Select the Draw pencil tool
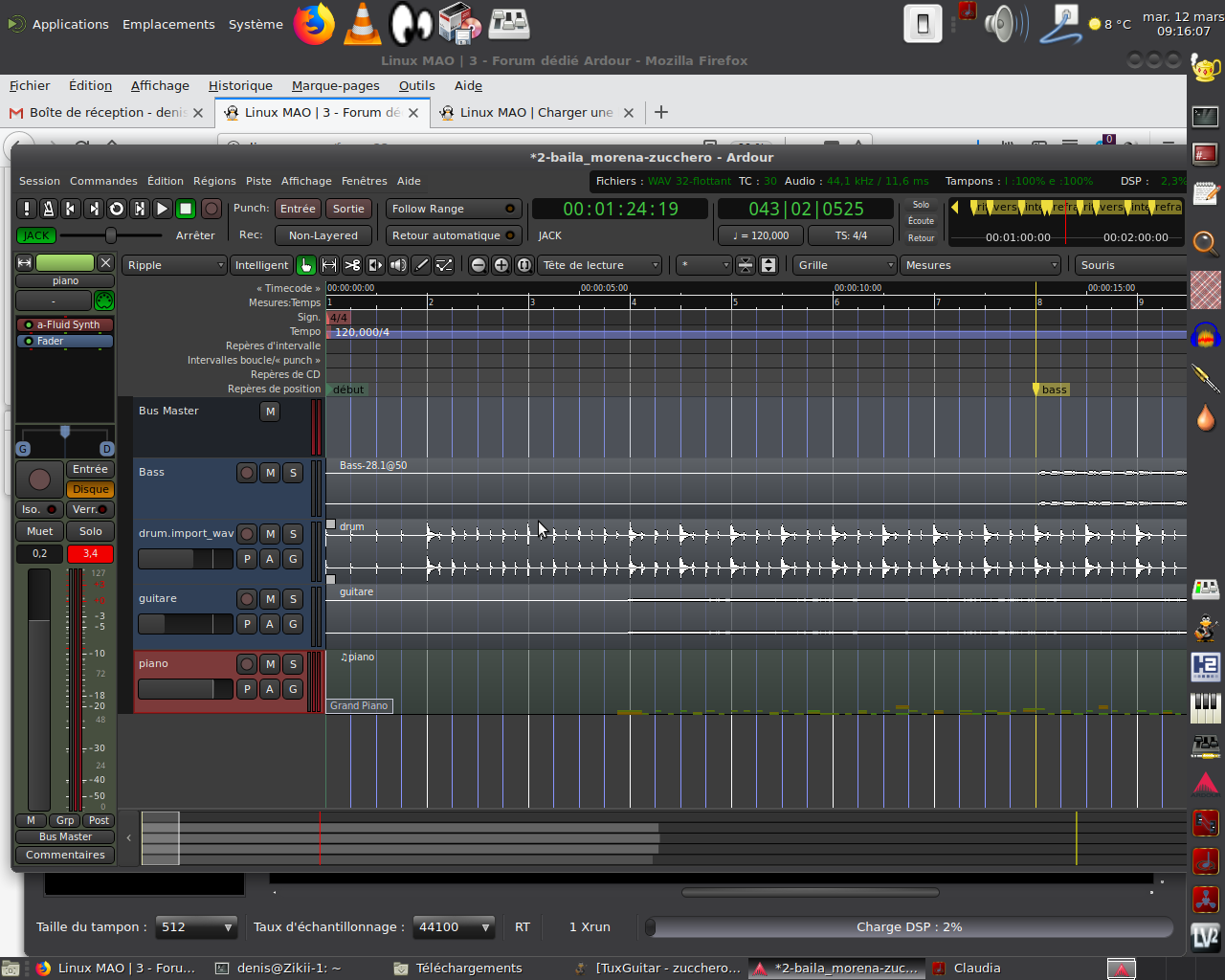Screen dimensions: 1225x980 tap(421, 265)
